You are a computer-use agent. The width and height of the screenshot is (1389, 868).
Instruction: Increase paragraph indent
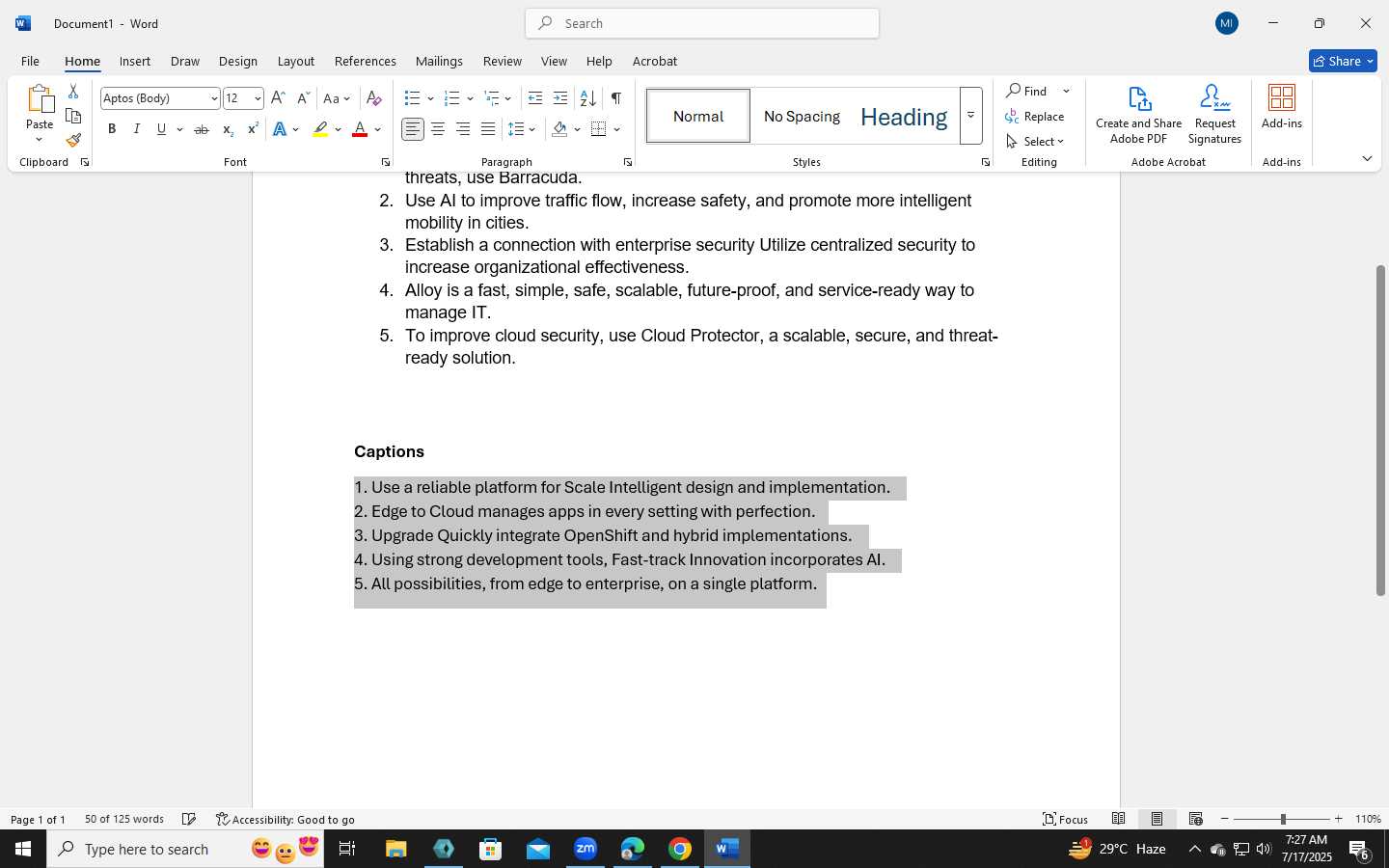pyautogui.click(x=560, y=98)
